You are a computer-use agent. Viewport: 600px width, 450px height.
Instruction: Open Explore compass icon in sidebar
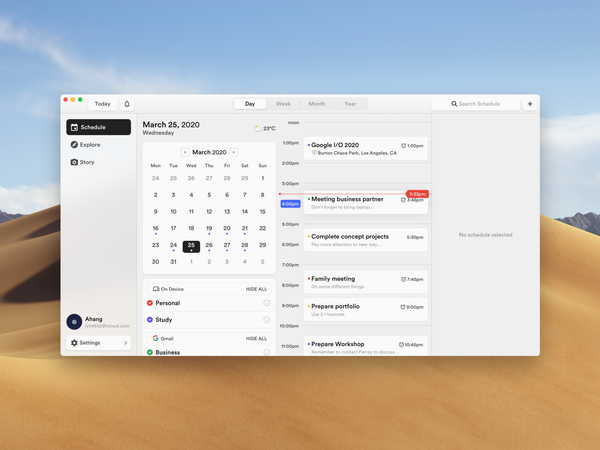pos(74,145)
